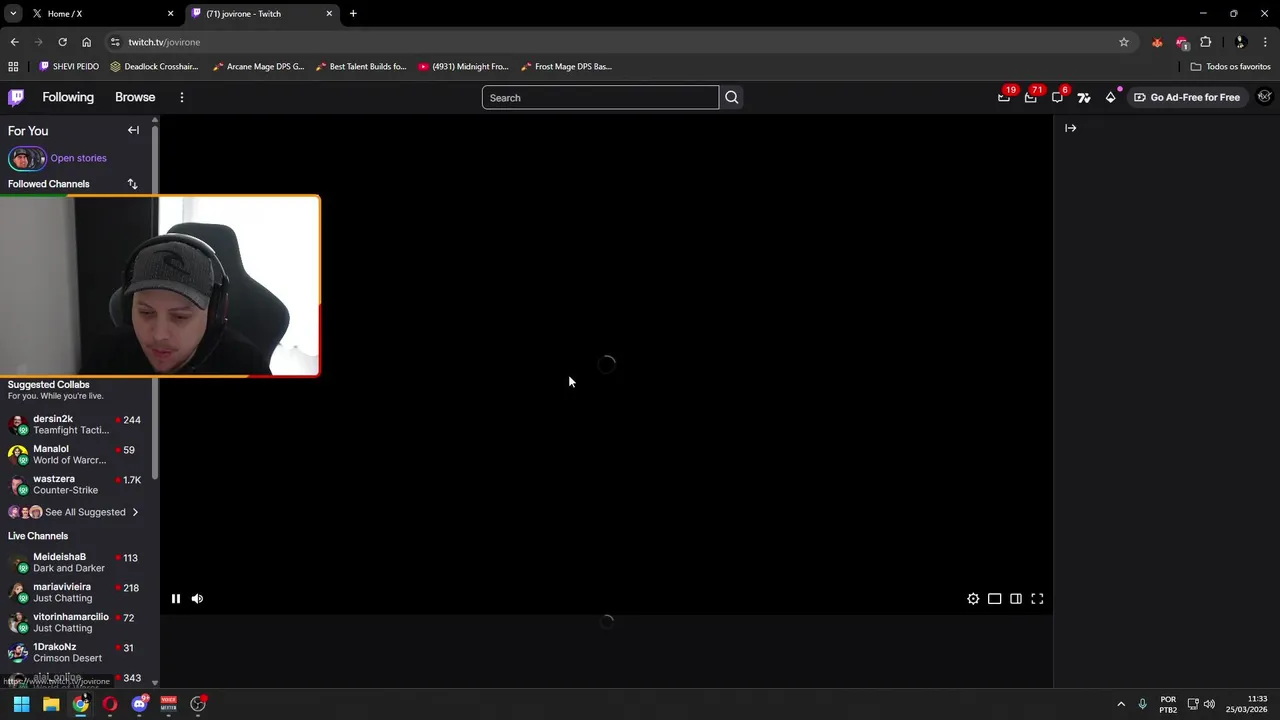Go to the Following page
Viewport: 1280px width, 720px height.
coord(68,97)
